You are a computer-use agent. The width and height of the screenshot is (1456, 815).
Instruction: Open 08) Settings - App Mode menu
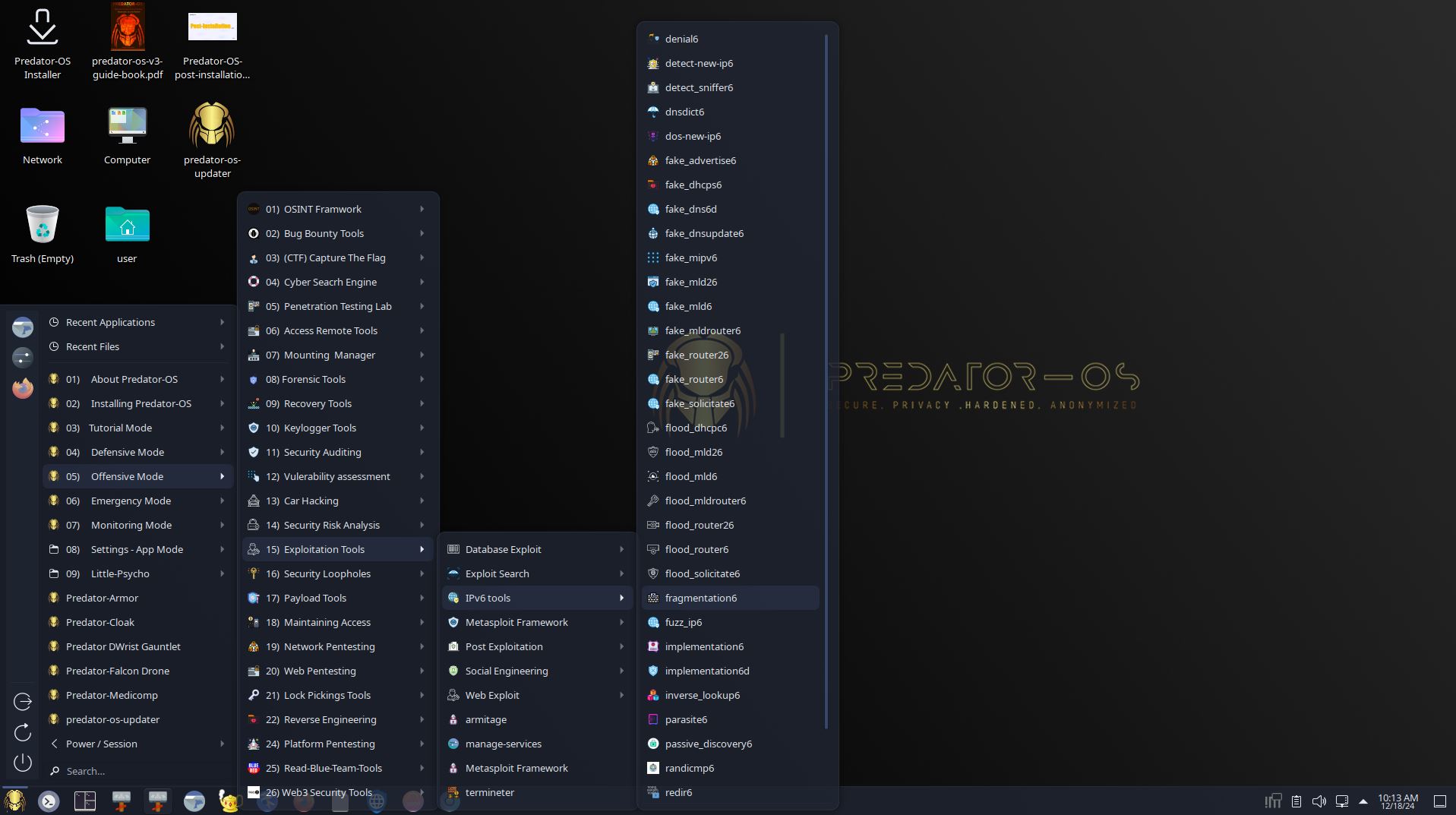pos(137,549)
